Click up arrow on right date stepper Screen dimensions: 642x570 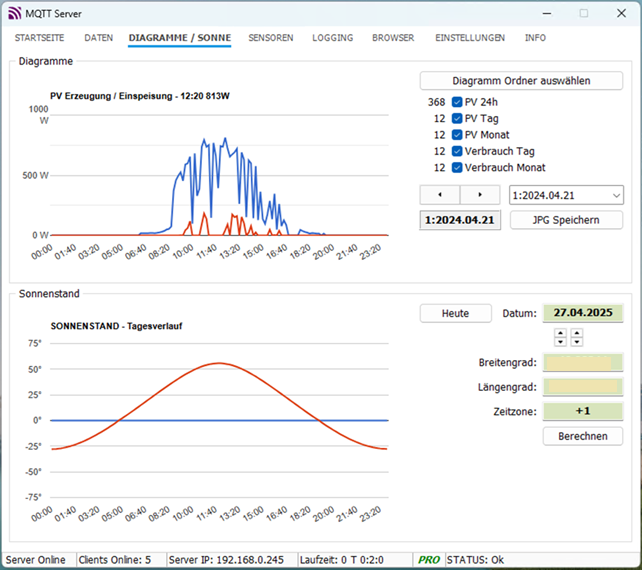coord(576,333)
